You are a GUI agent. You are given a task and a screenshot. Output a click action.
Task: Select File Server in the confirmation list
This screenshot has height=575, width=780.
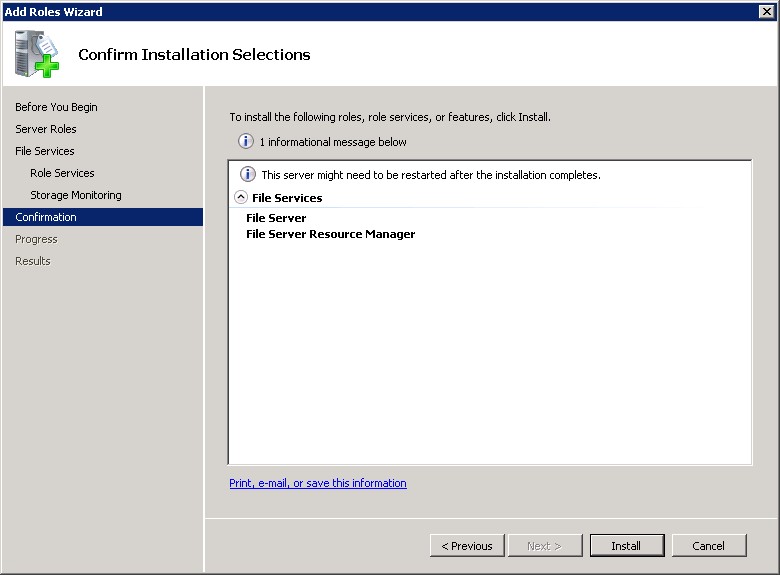pyautogui.click(x=276, y=218)
